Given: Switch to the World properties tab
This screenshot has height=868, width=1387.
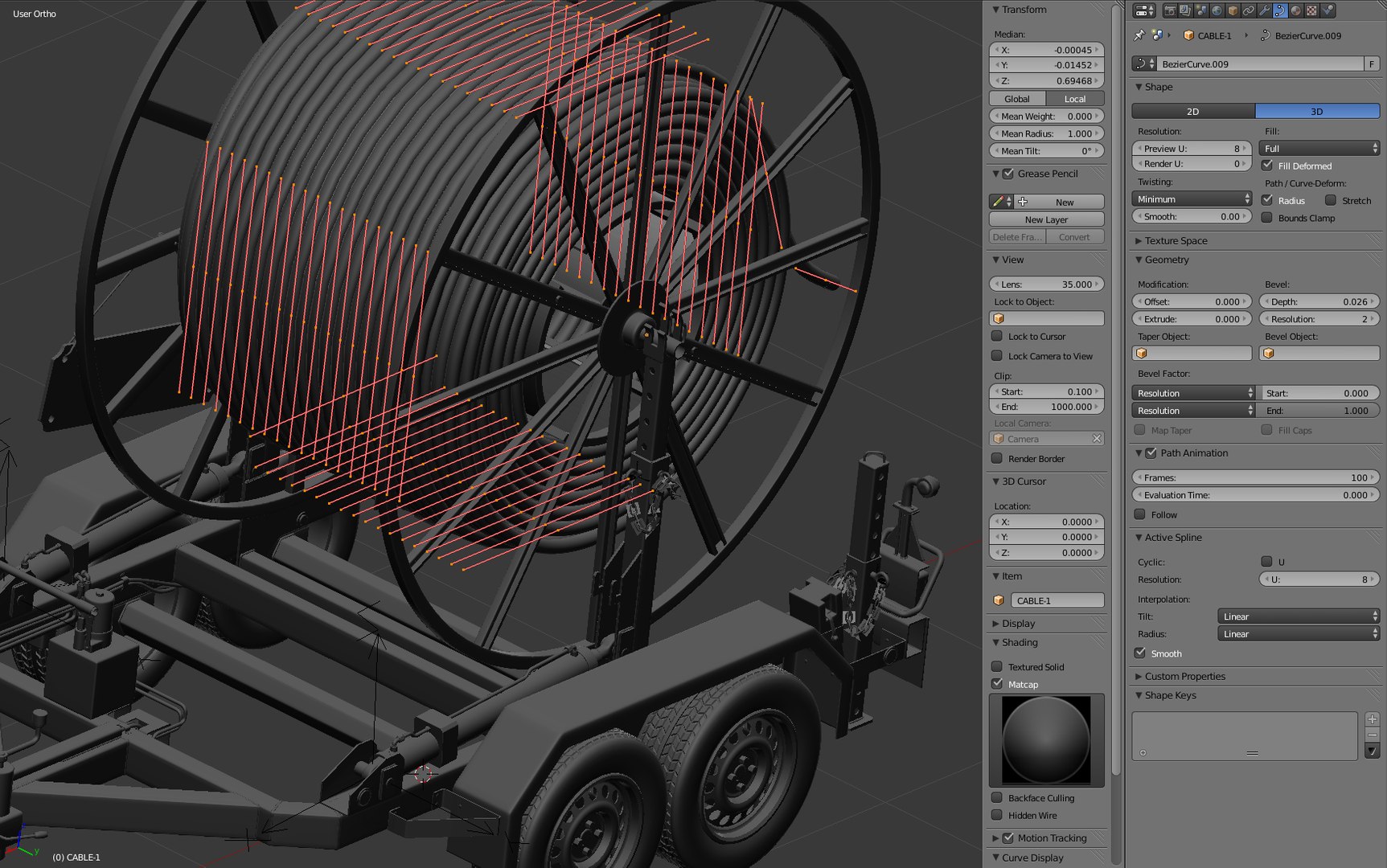Looking at the screenshot, I should pos(1217,10).
